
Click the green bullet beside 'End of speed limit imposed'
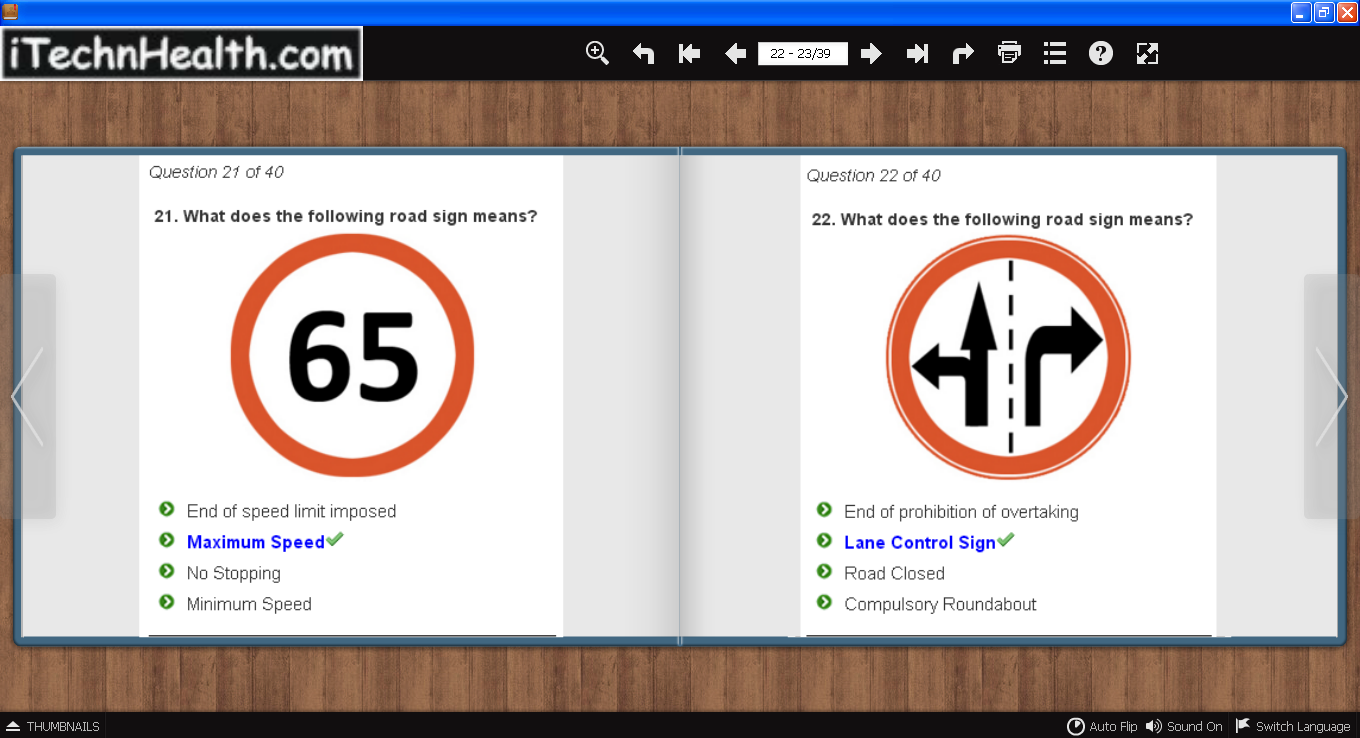pos(167,509)
